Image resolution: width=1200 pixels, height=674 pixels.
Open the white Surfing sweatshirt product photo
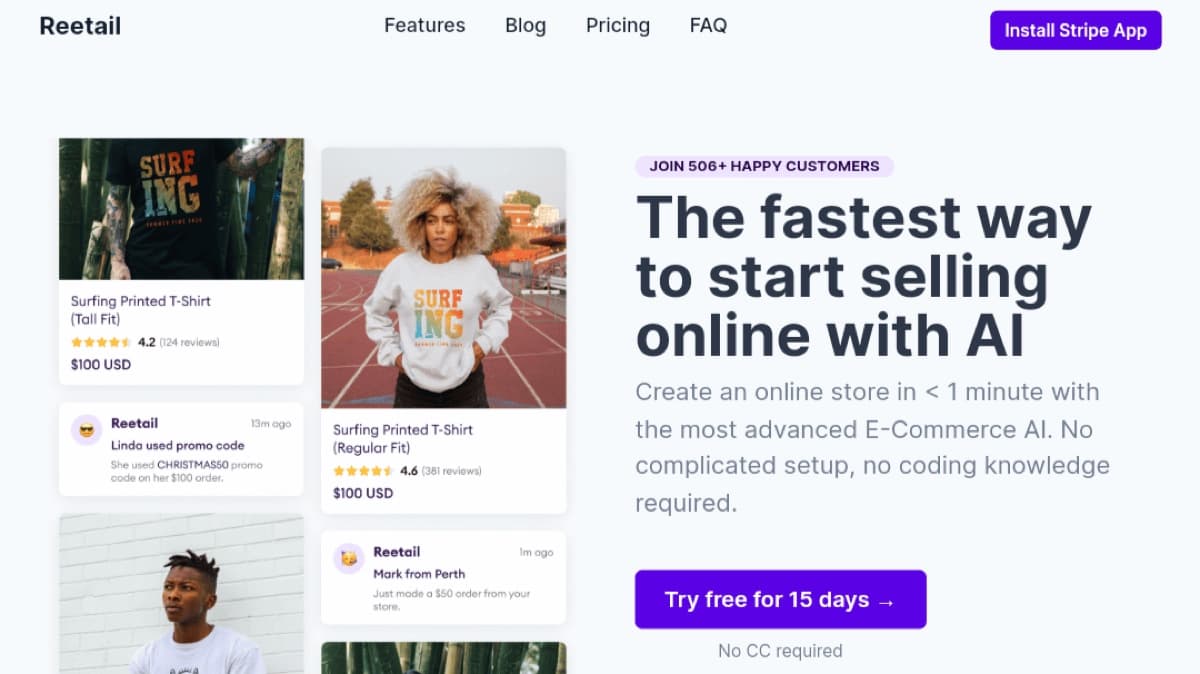click(443, 277)
